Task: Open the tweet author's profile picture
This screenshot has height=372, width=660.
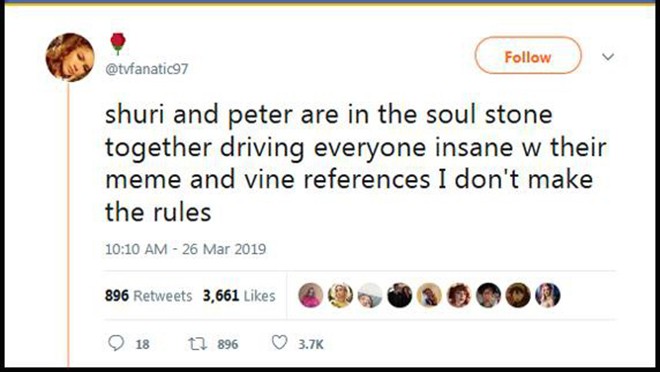Action: point(70,57)
